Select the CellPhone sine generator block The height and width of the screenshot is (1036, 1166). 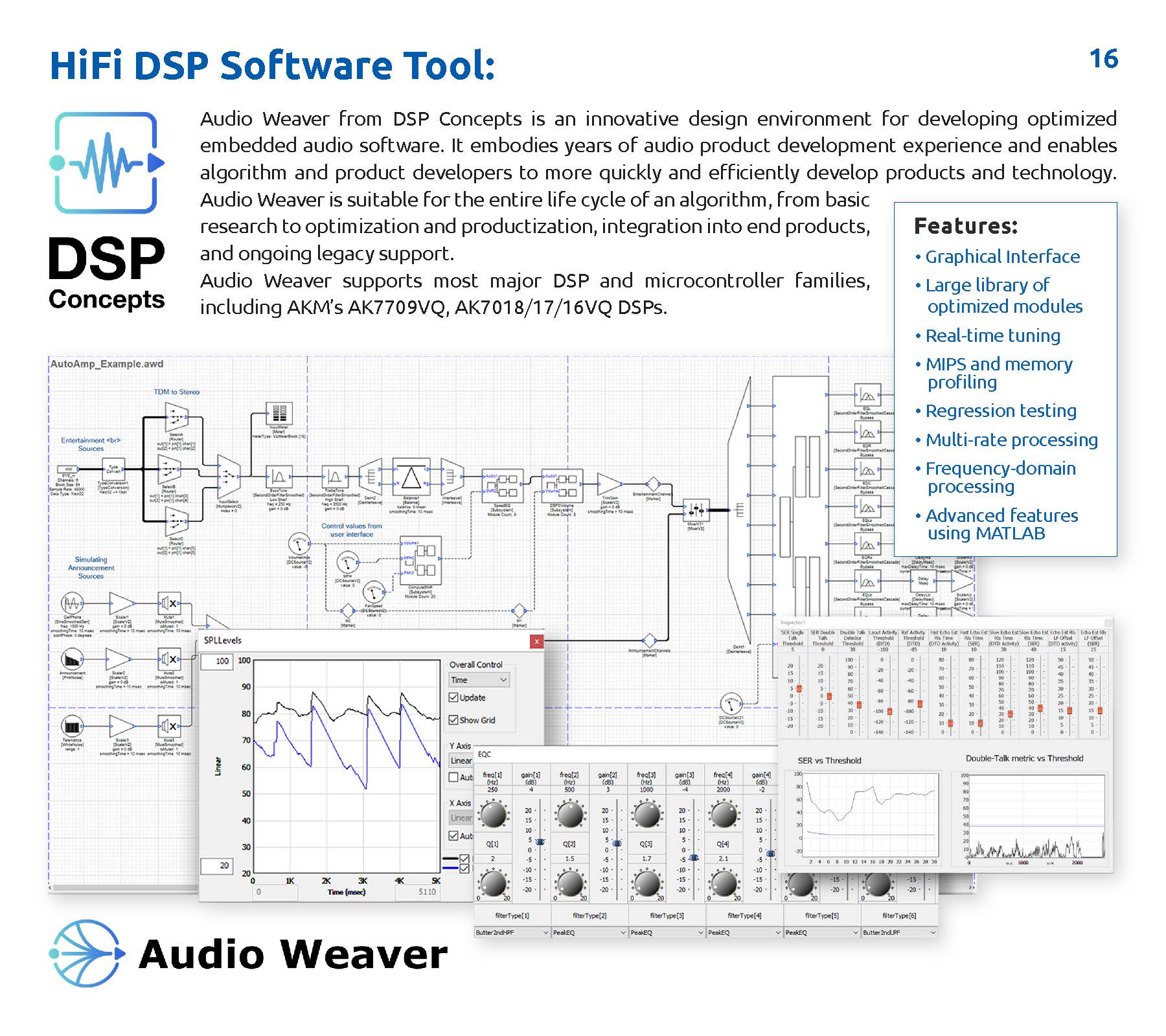point(72,603)
